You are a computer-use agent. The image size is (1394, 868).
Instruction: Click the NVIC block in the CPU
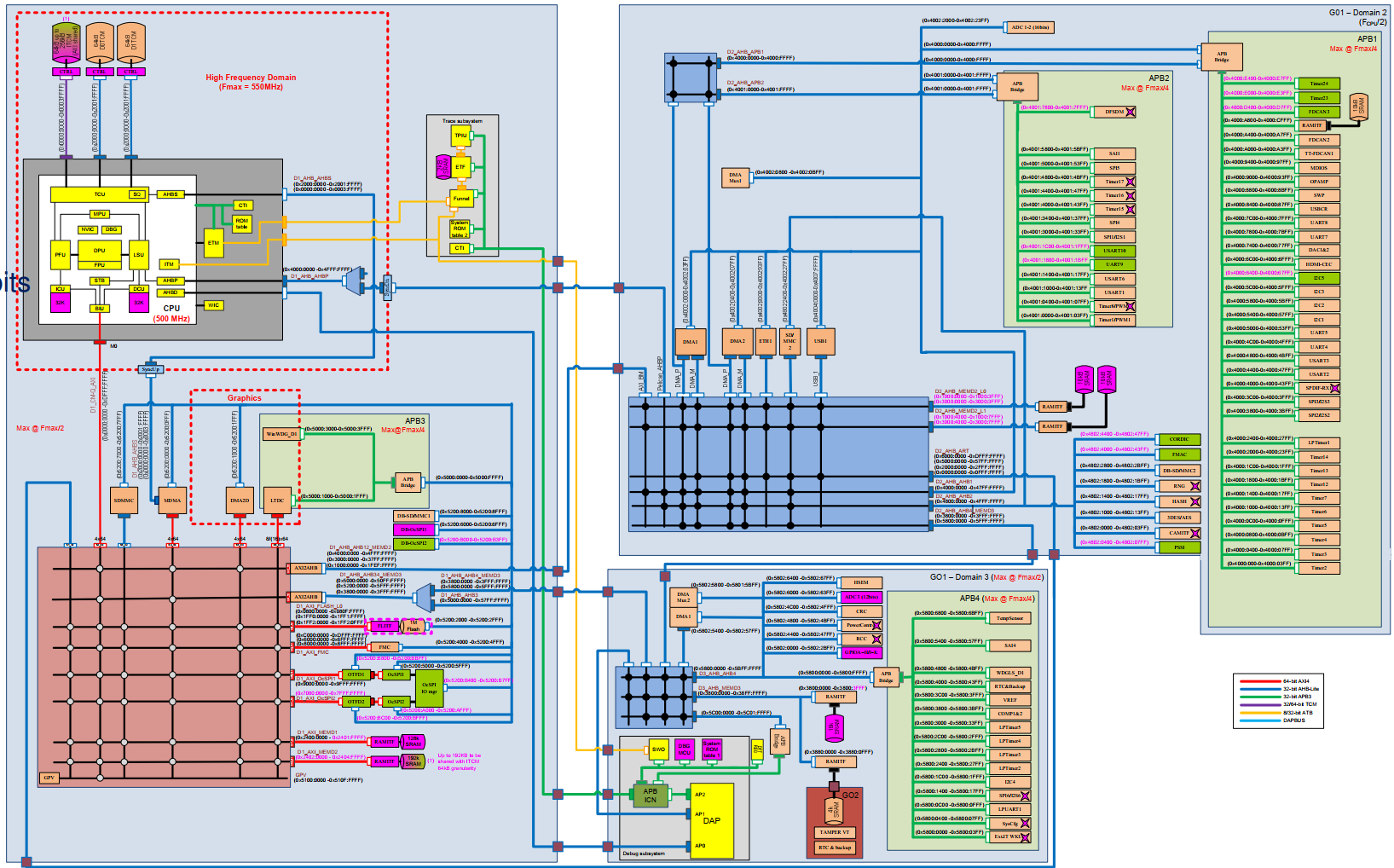click(x=88, y=229)
